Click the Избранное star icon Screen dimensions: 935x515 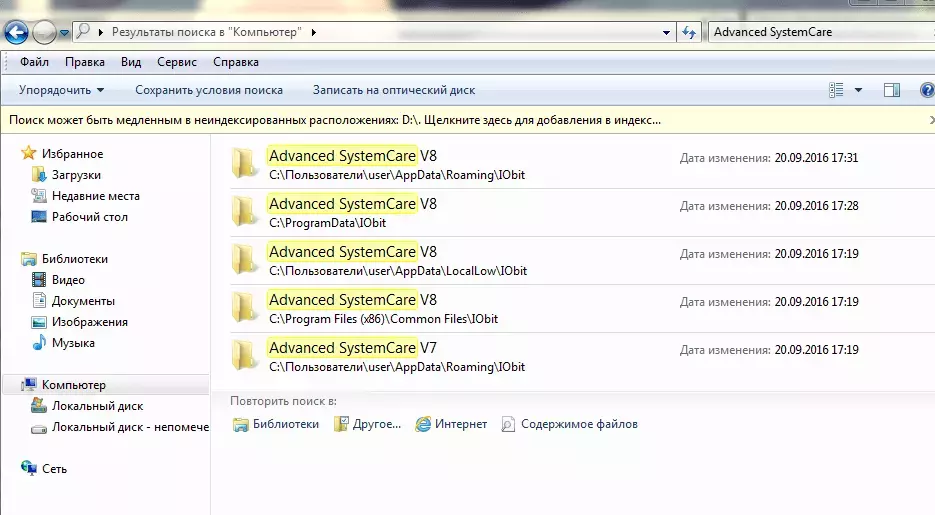[x=28, y=153]
